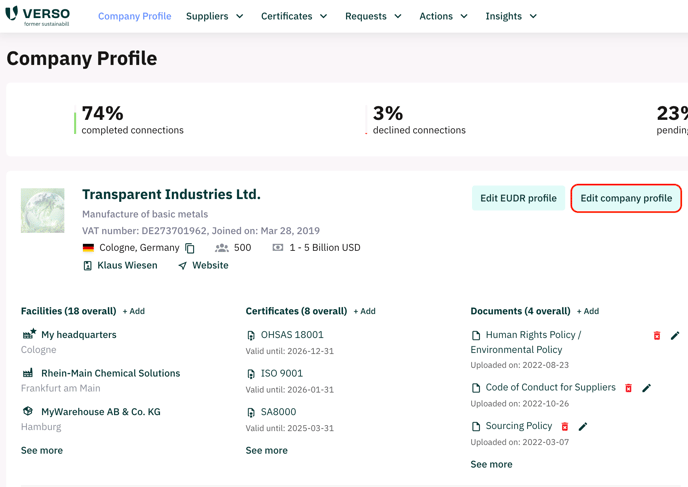Screen dimensions: 688x487
Task: Click the 74% completed connections stat
Action: (129, 119)
